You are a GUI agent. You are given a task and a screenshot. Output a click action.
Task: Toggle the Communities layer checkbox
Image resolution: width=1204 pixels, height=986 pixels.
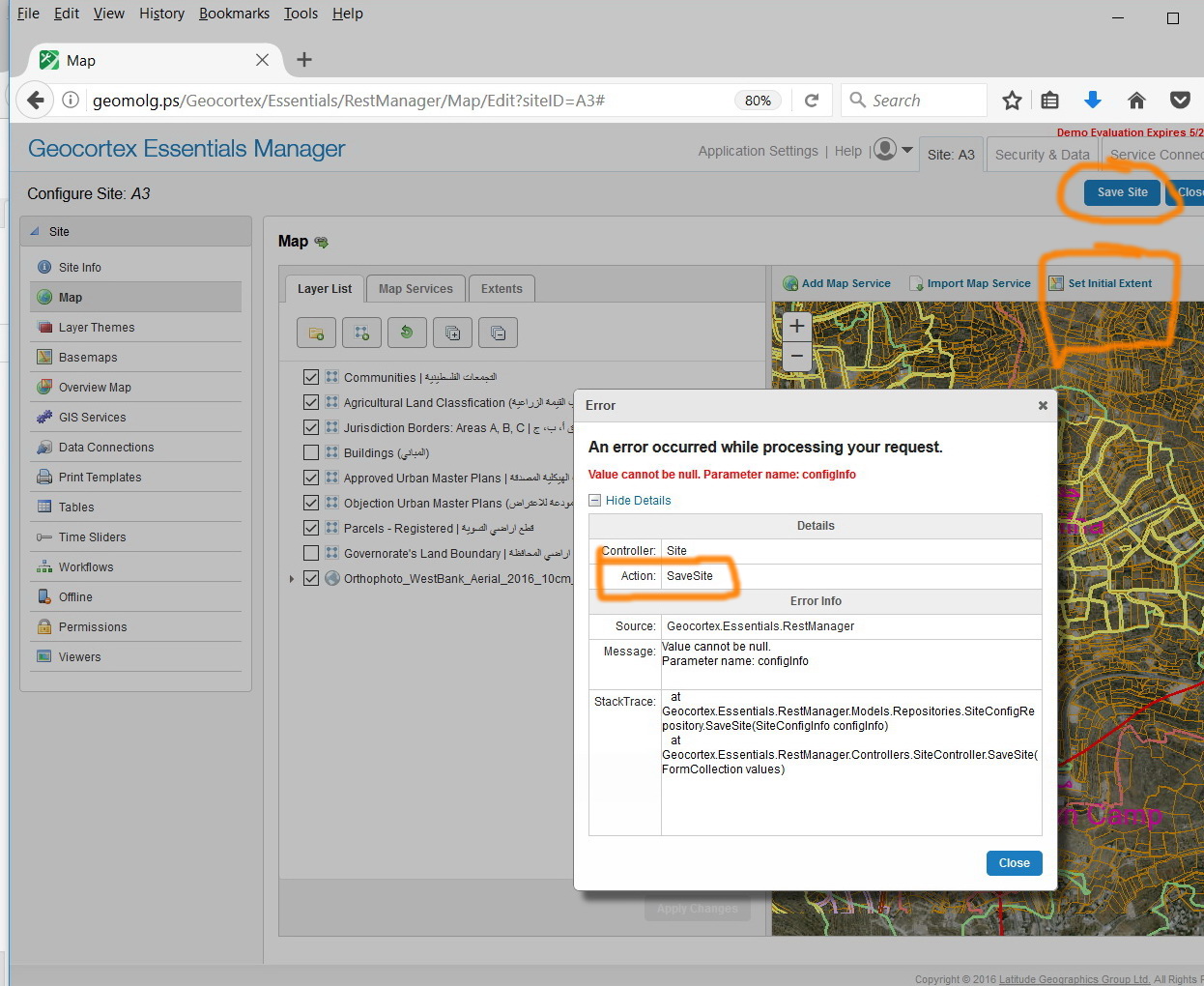[x=311, y=377]
